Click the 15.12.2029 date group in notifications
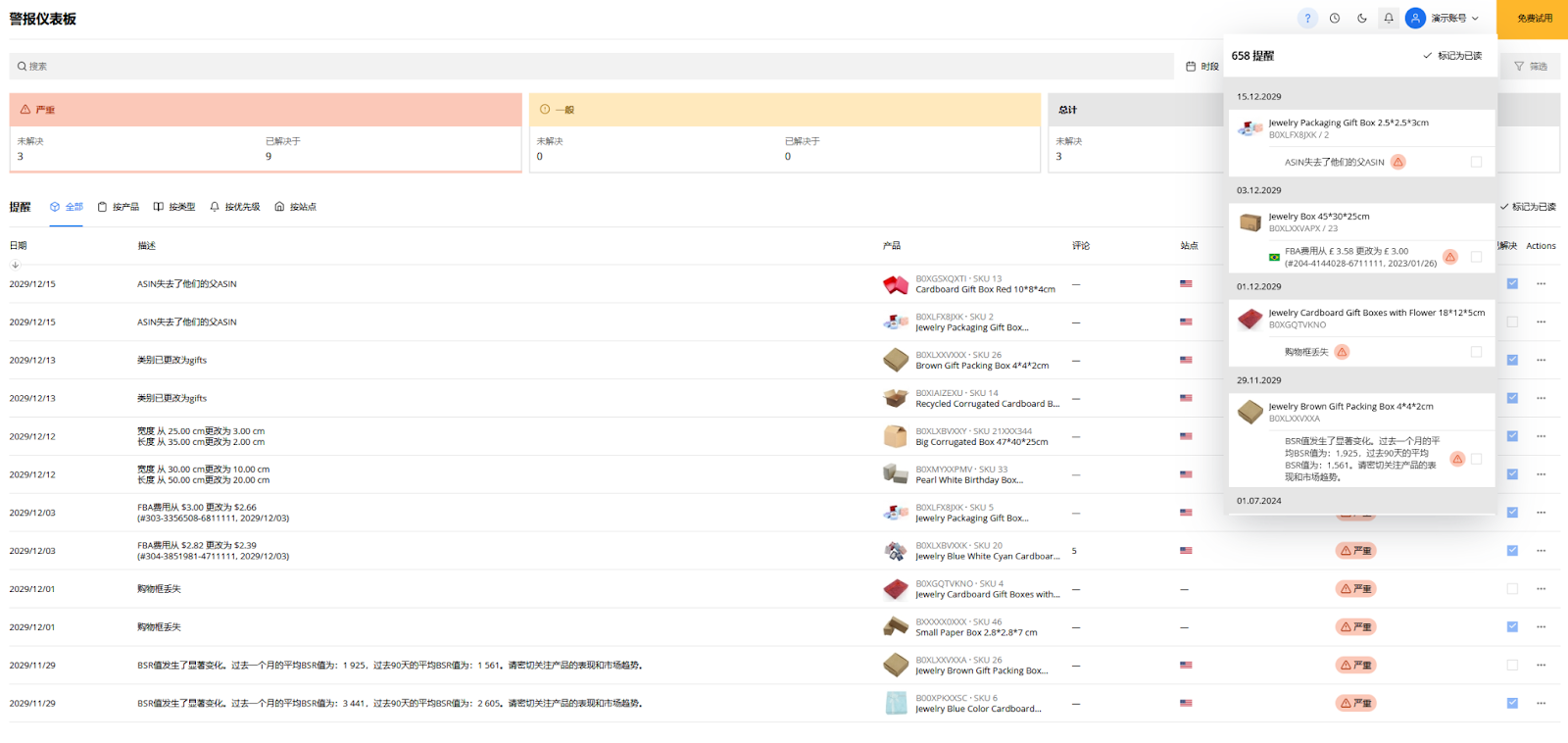Image resolution: width=1568 pixels, height=743 pixels. pos(1258,97)
